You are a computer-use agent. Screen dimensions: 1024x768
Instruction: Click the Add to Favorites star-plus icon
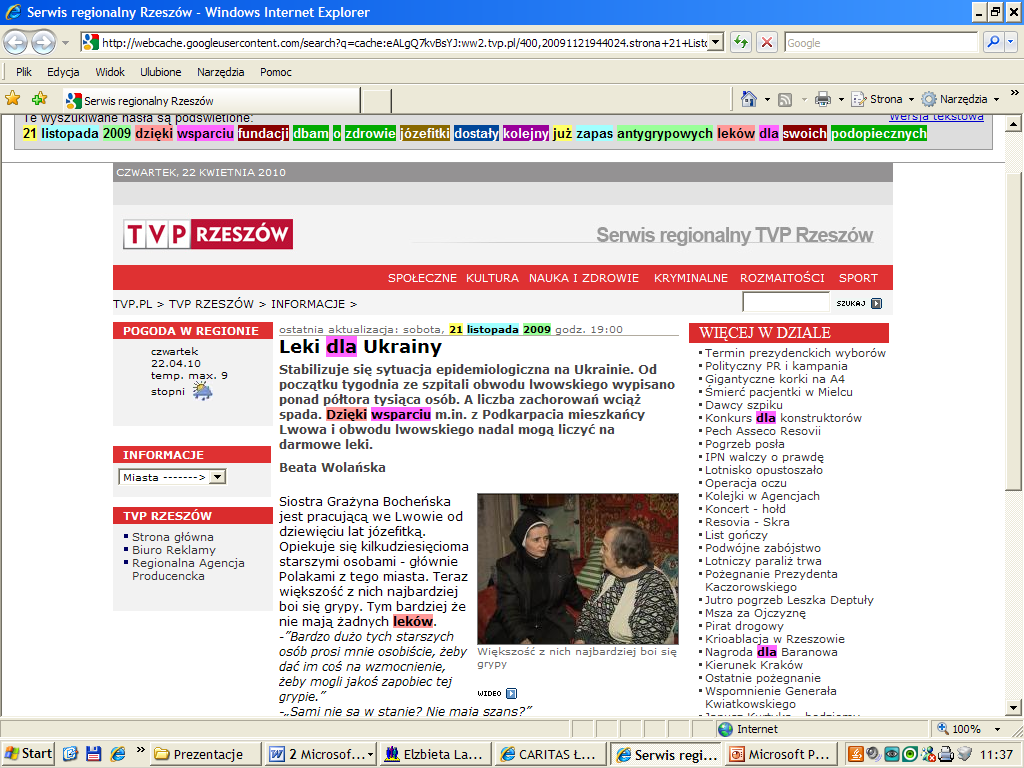coord(40,99)
